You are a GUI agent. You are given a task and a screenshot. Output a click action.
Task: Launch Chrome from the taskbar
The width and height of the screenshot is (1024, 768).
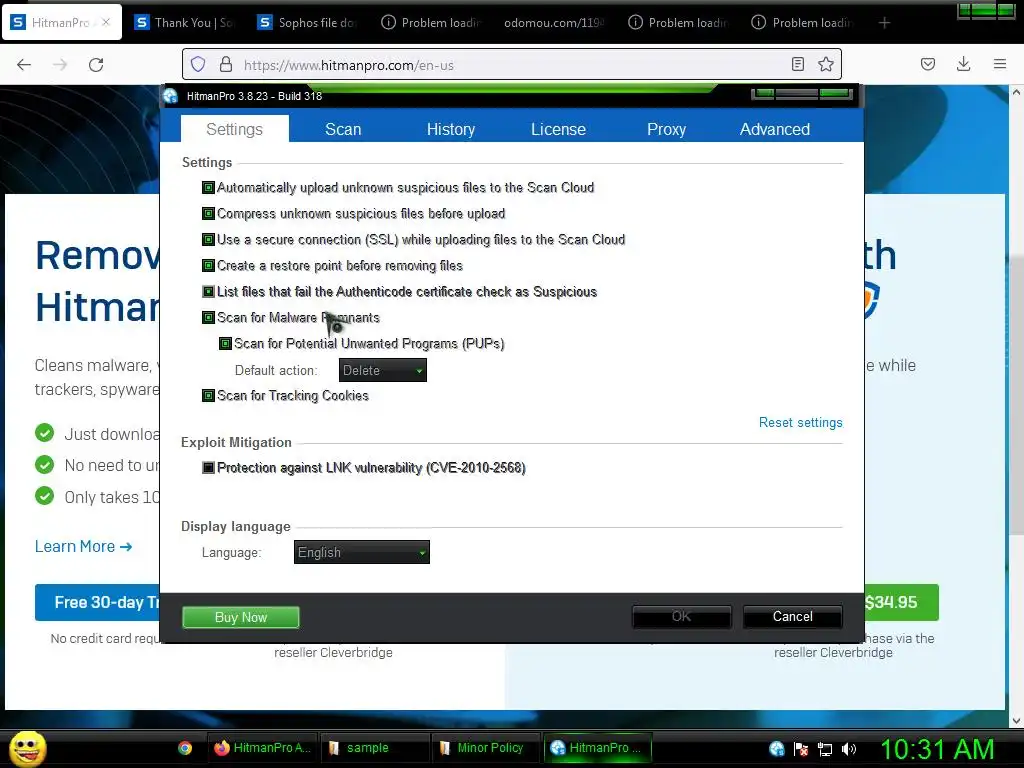pos(185,748)
